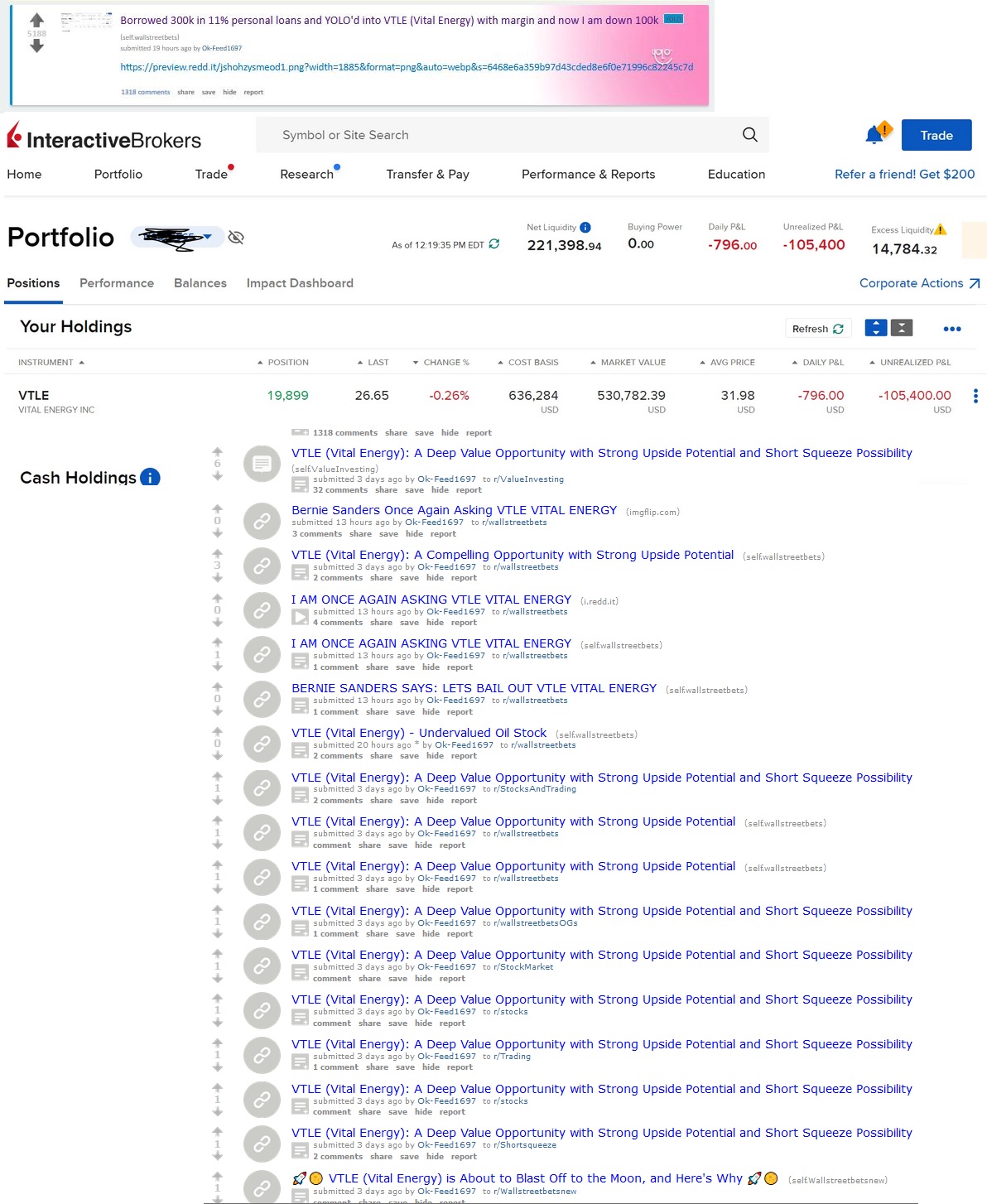987x1204 pixels.
Task: Click r/wallstreetbetsOGs subreddit link
Action: (536, 922)
